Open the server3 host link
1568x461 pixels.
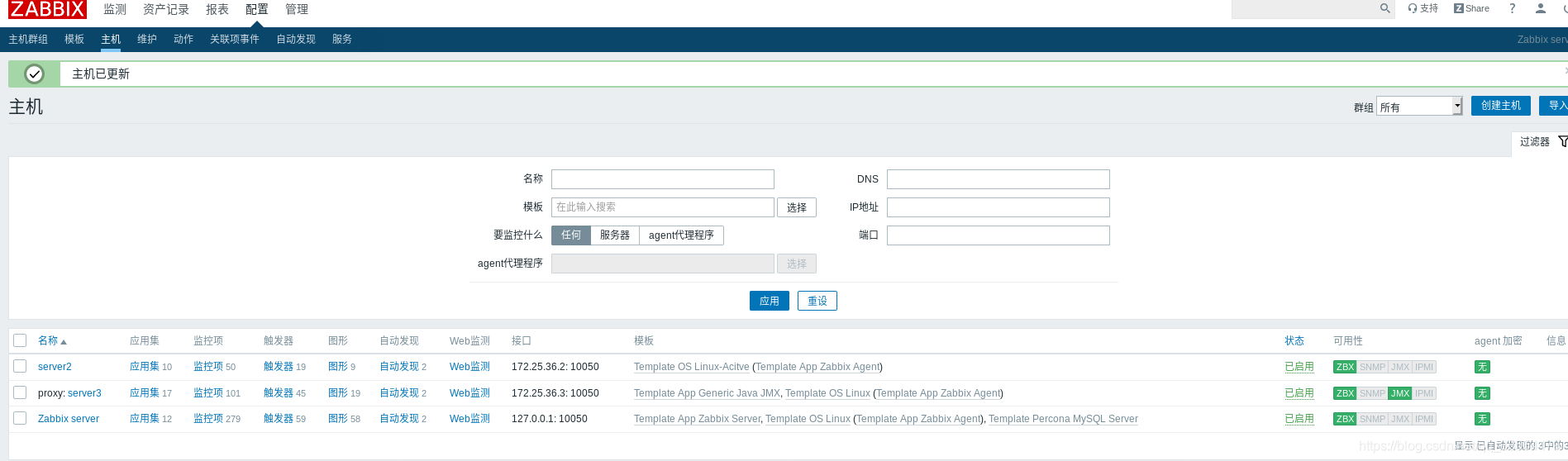[84, 393]
